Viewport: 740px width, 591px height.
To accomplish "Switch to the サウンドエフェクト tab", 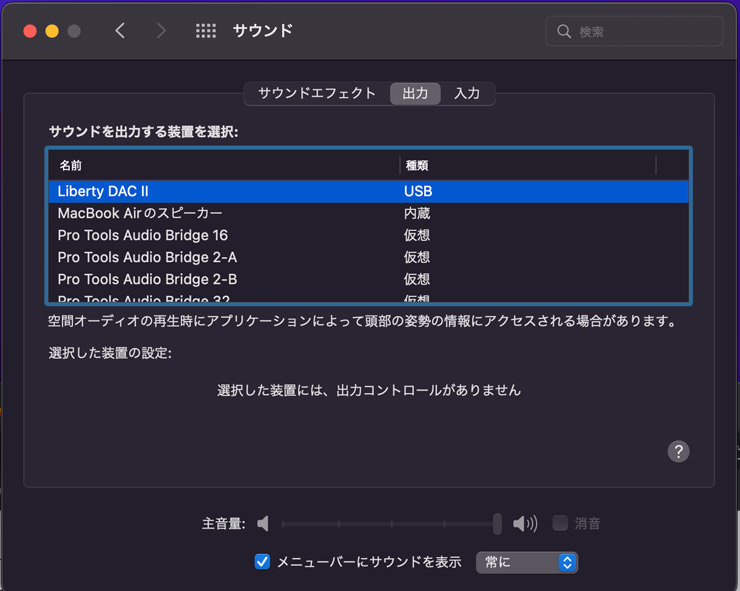I will point(317,93).
